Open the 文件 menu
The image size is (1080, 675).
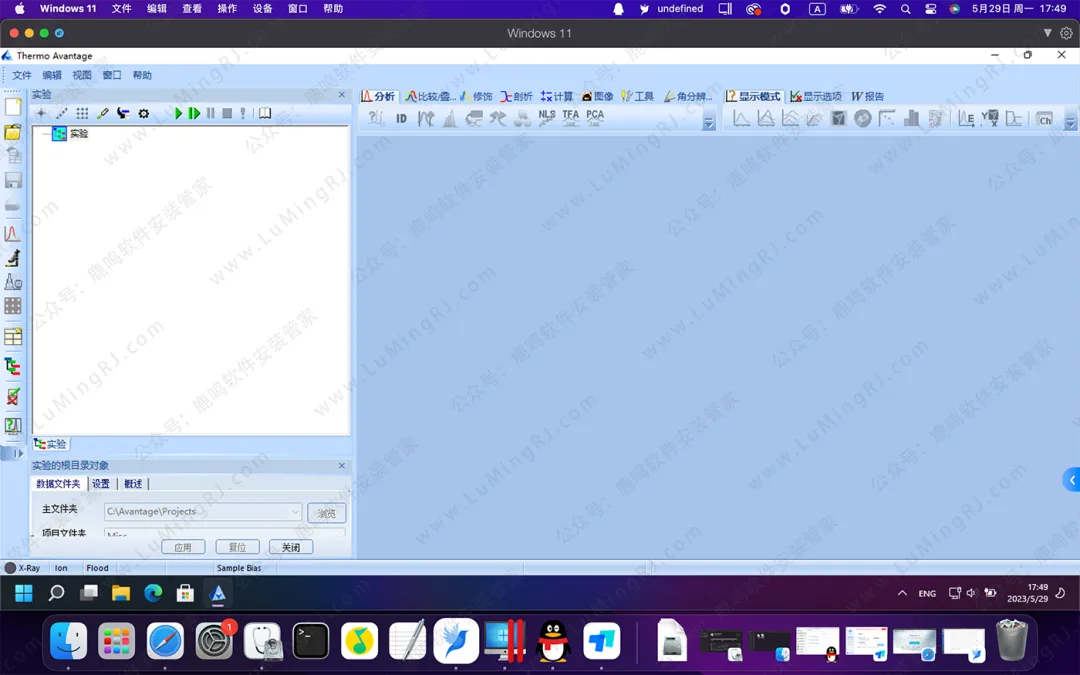point(22,75)
